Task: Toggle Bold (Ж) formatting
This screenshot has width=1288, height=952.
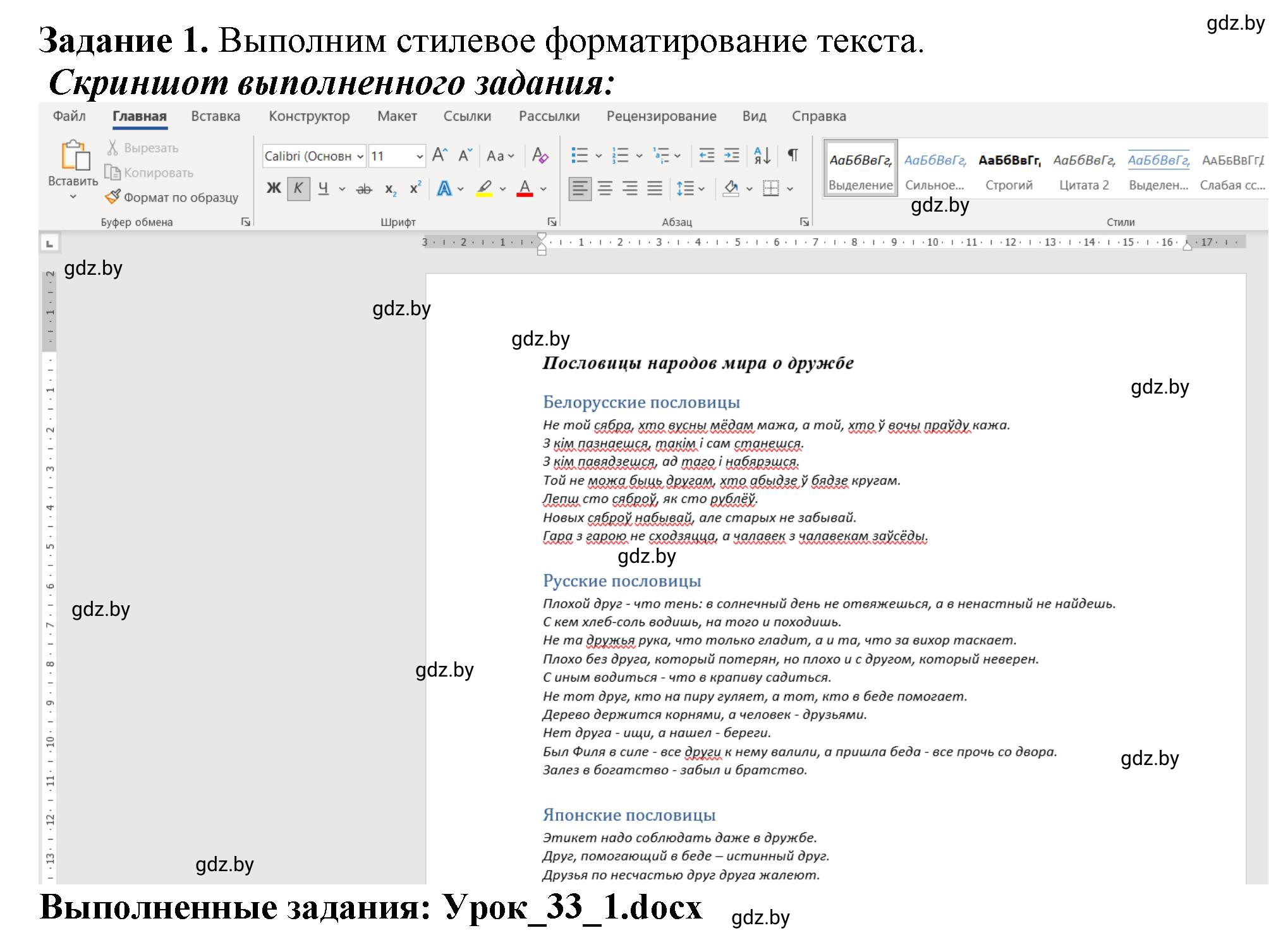Action: coord(274,188)
